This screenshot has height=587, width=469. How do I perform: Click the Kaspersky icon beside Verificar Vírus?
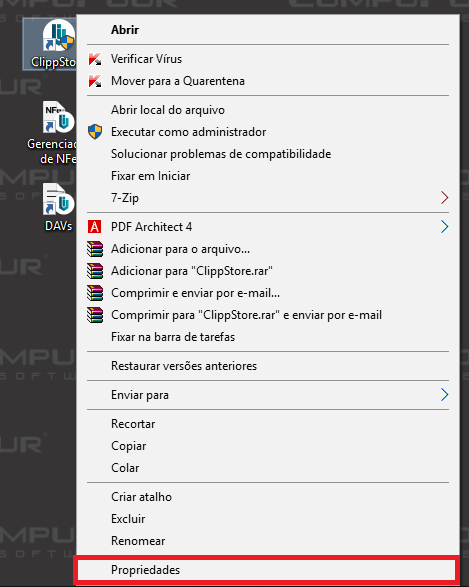pyautogui.click(x=95, y=59)
